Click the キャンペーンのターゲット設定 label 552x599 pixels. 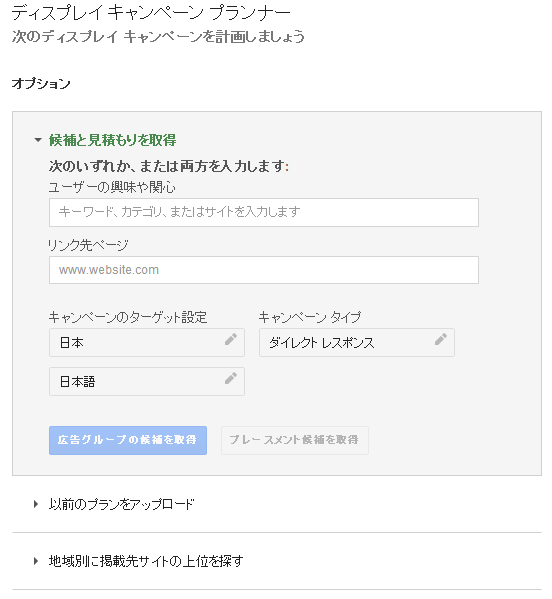[x=128, y=317]
